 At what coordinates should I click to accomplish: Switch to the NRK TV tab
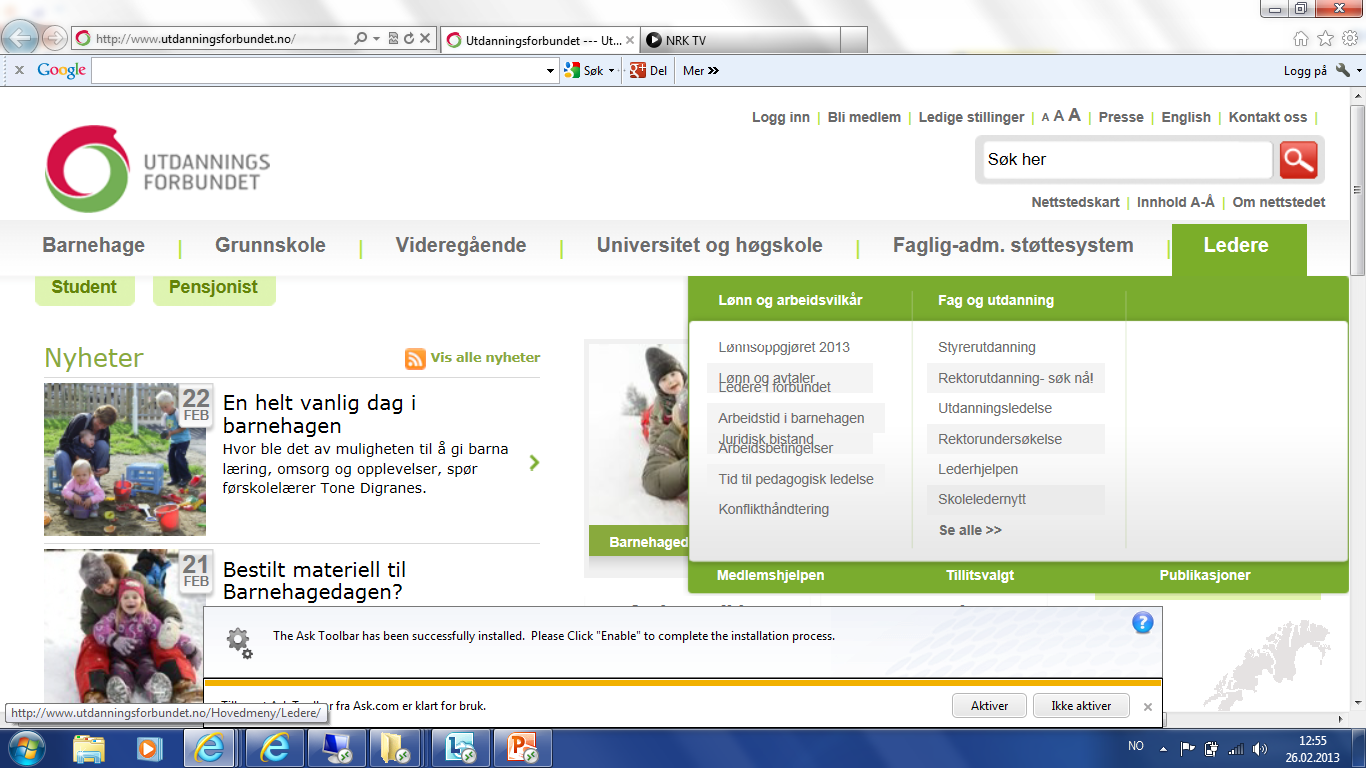tap(740, 40)
